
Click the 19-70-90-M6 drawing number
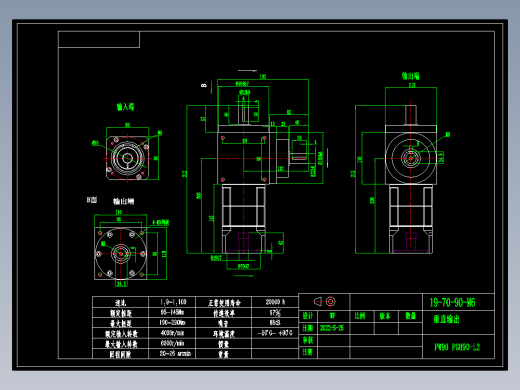452,302
